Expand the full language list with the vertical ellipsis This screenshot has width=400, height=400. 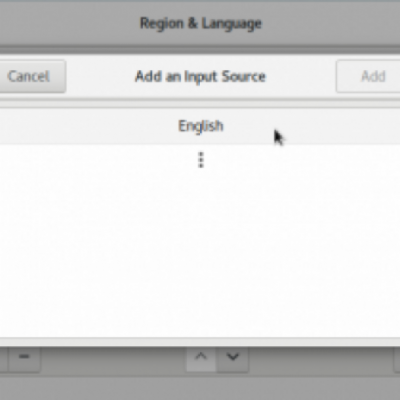[x=201, y=160]
